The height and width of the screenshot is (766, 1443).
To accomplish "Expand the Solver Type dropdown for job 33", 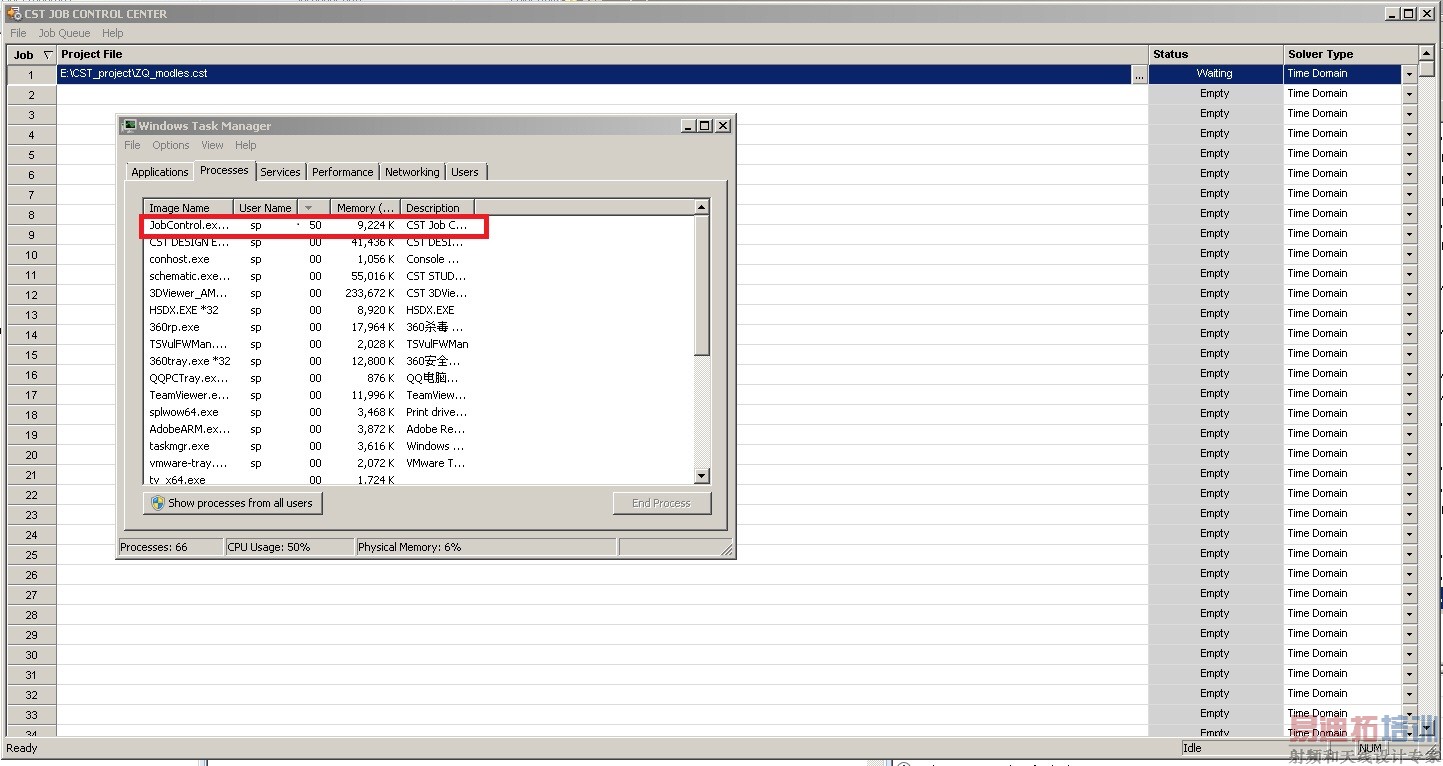I will point(1409,714).
